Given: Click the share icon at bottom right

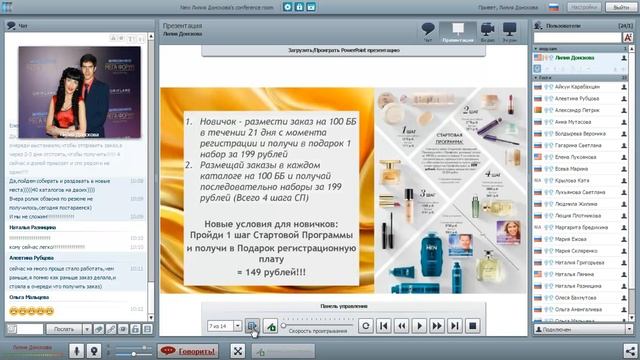Looking at the screenshot, I should [631, 351].
